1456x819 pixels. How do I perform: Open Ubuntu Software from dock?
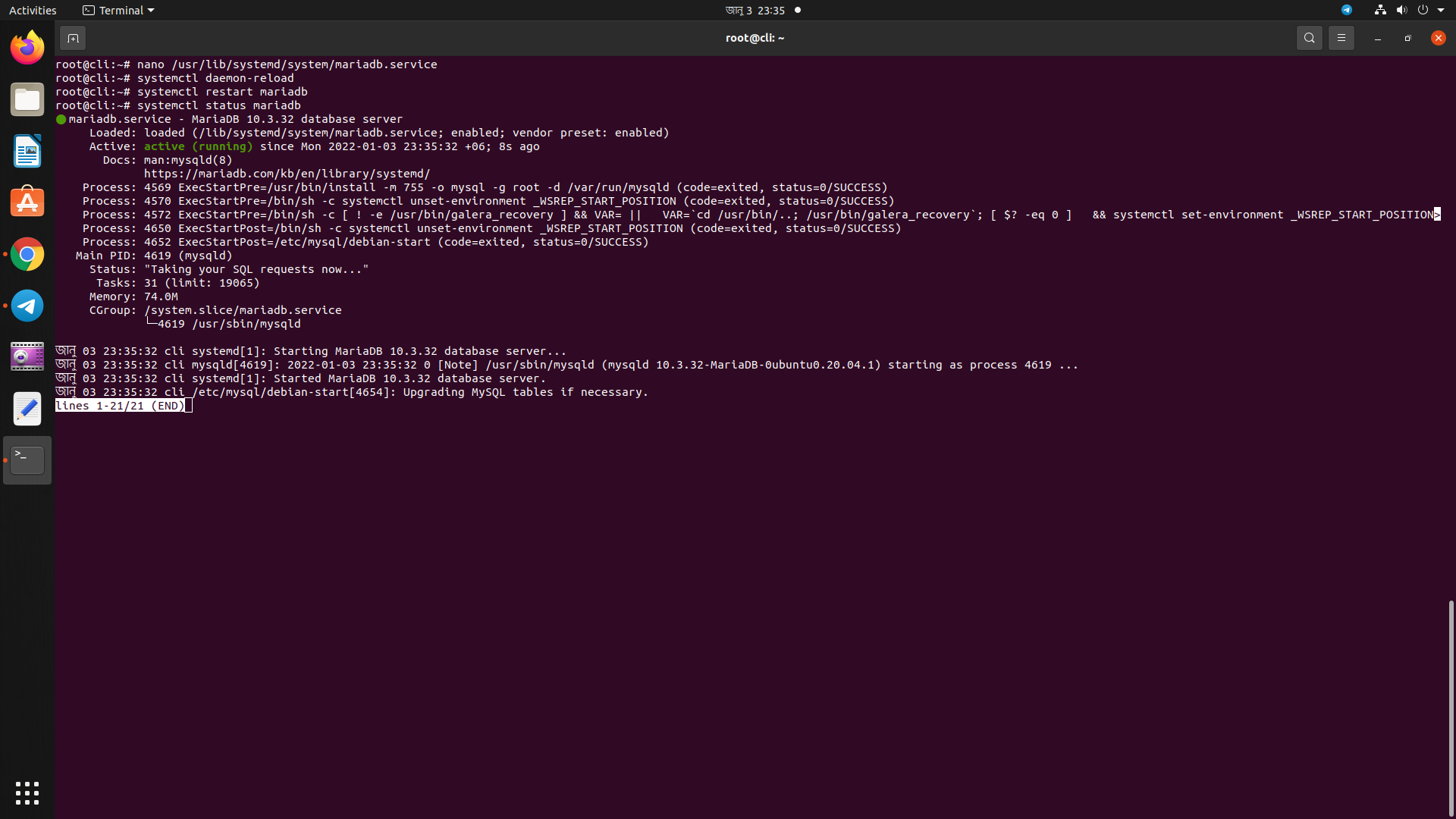pyautogui.click(x=27, y=203)
